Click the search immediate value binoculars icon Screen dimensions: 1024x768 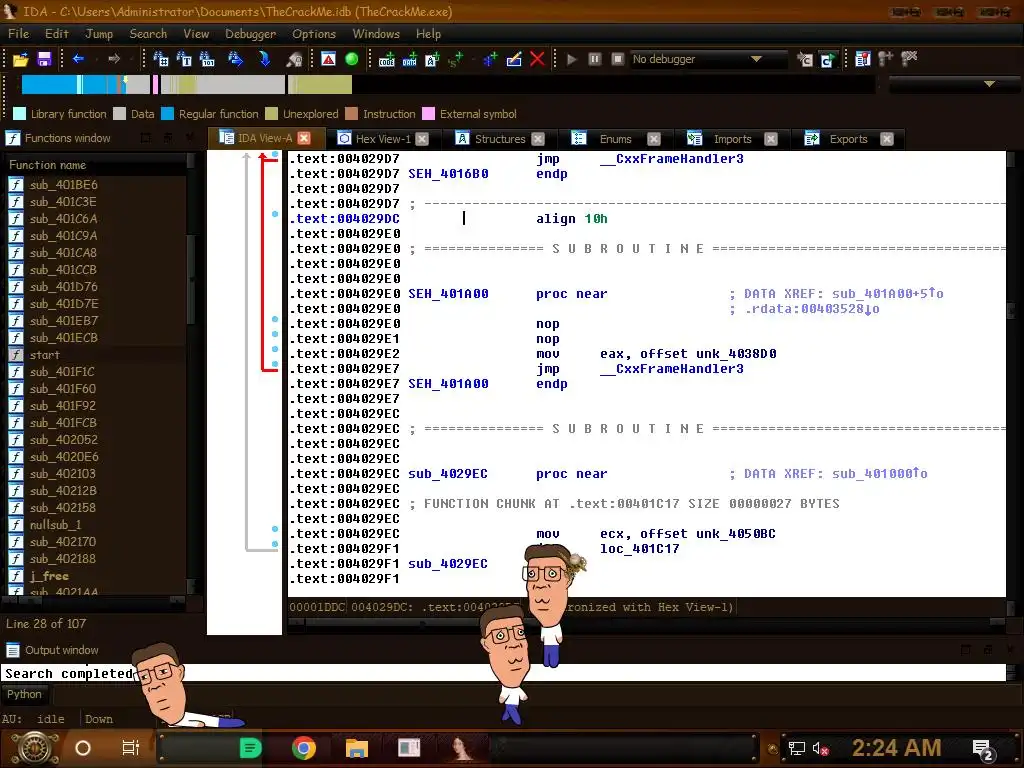pyautogui.click(x=161, y=59)
